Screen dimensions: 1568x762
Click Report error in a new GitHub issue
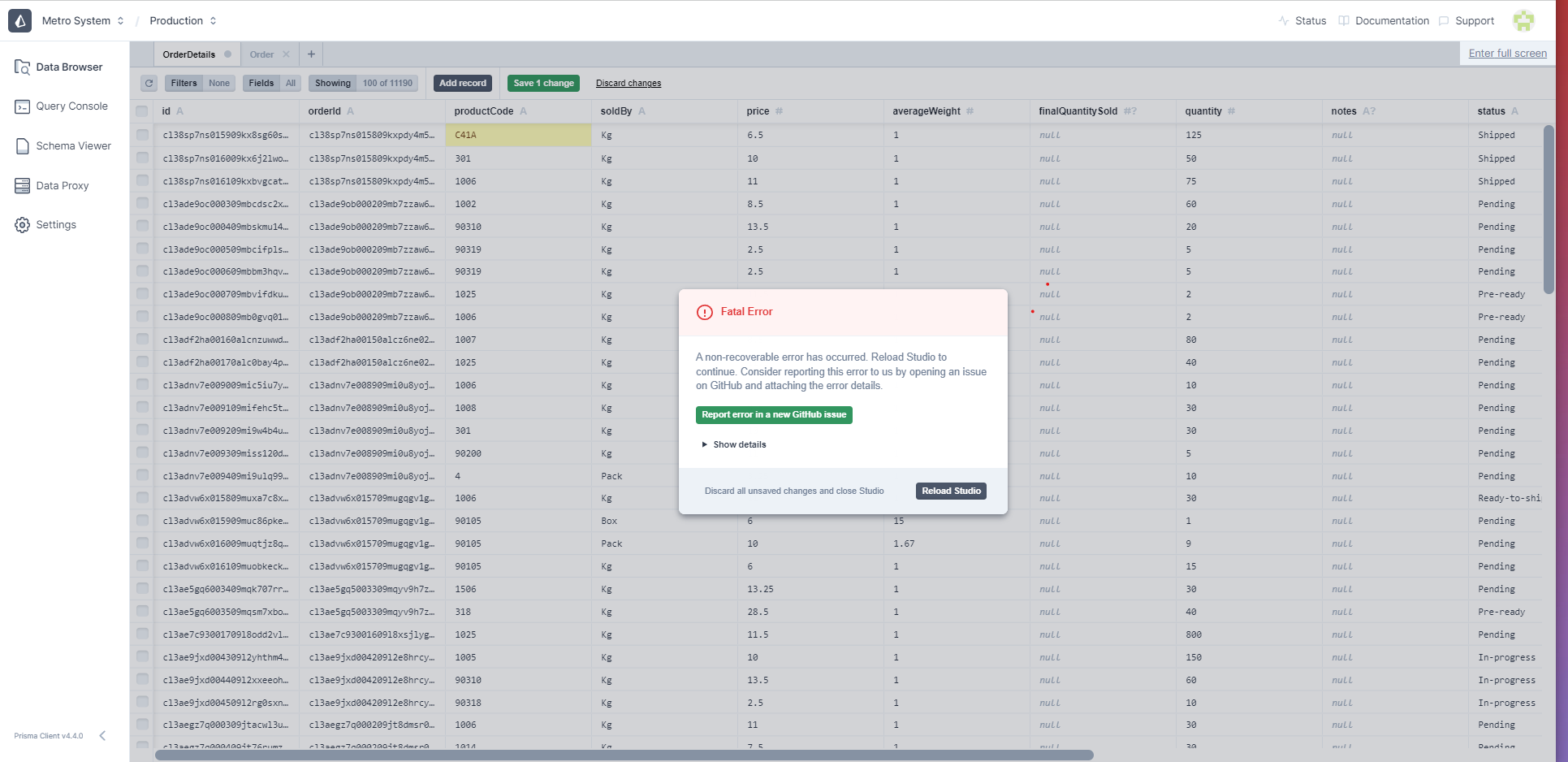pyautogui.click(x=773, y=414)
